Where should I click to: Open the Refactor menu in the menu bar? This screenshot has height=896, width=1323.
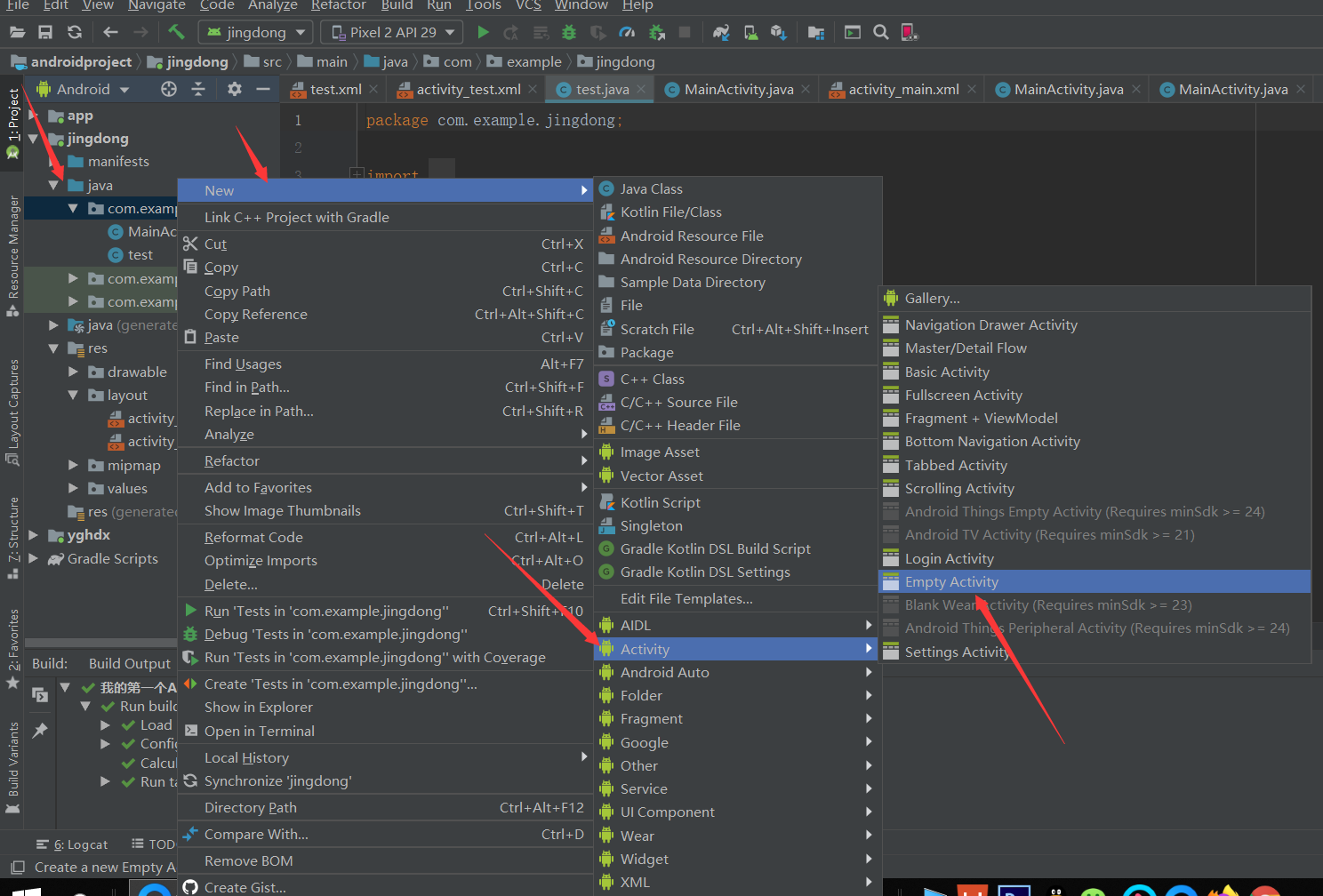338,6
